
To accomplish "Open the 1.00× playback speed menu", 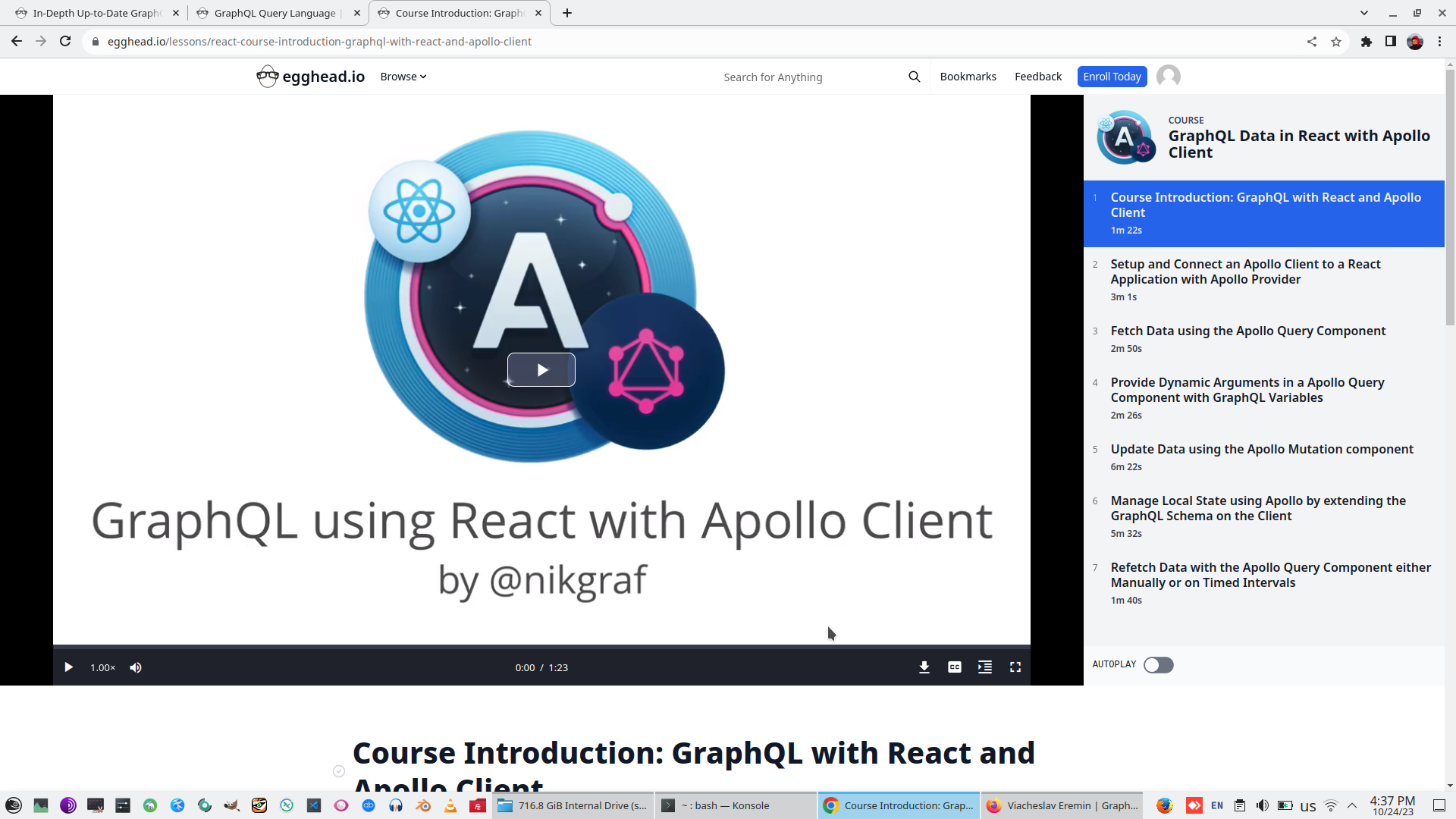I will pyautogui.click(x=102, y=667).
